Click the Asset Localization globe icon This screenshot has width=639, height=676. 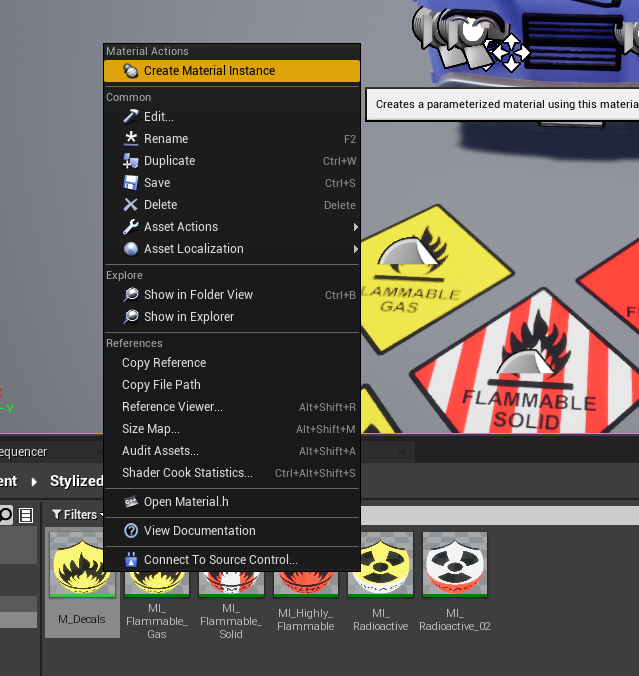pyautogui.click(x=131, y=249)
